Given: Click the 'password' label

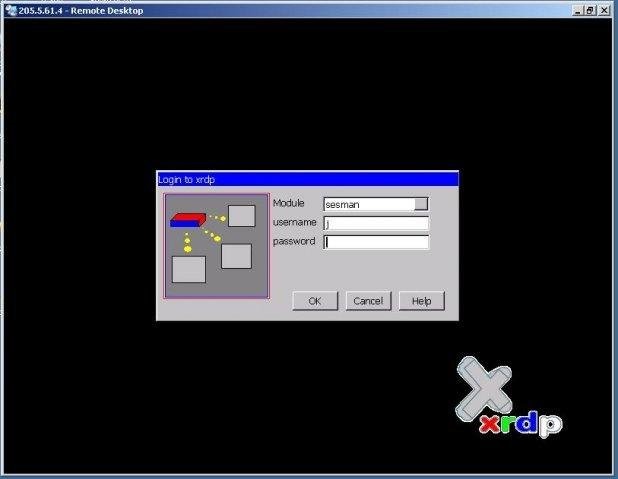Looking at the screenshot, I should point(294,241).
